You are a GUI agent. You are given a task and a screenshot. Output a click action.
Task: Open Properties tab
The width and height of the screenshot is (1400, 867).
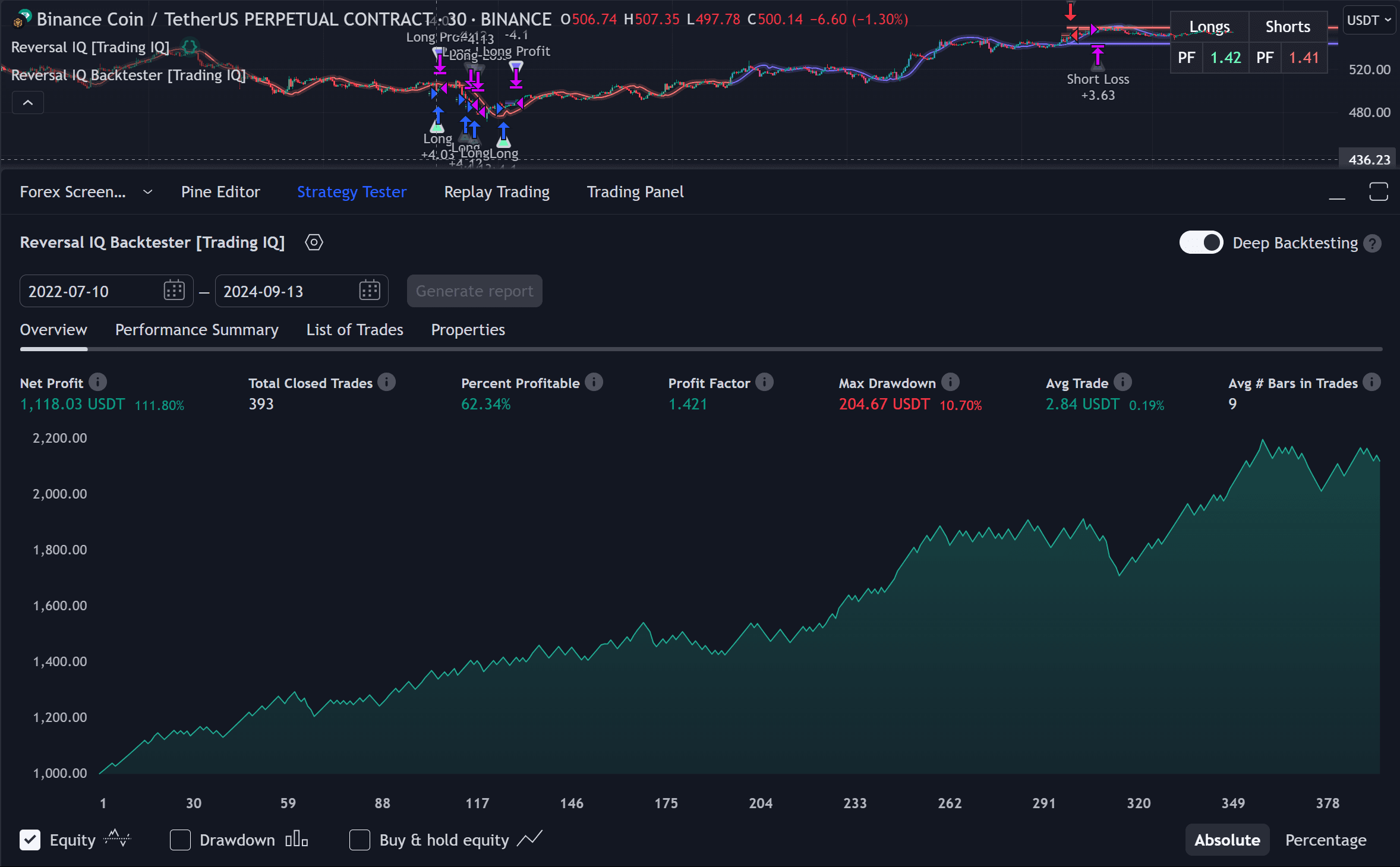pos(468,330)
